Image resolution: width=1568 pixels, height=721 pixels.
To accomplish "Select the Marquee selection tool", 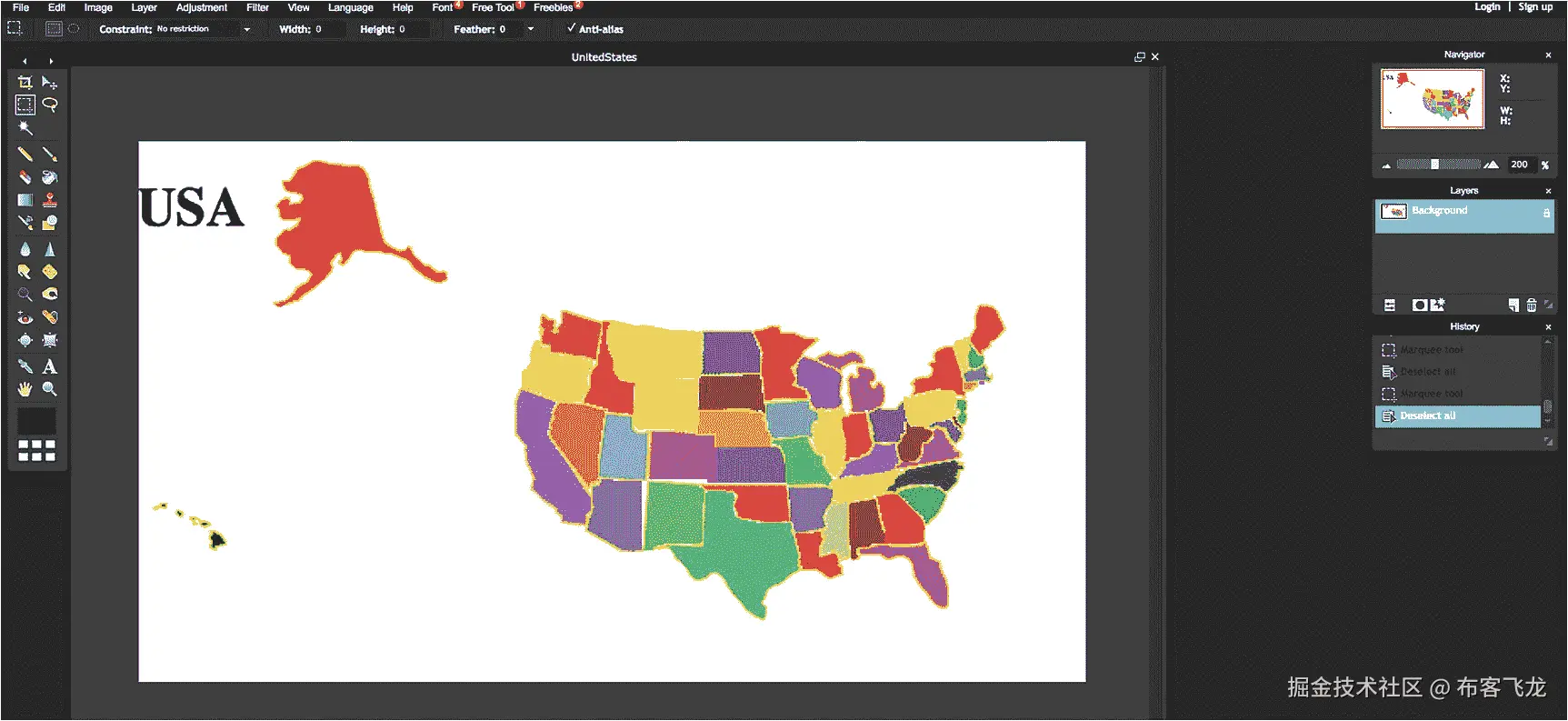I will [25, 105].
